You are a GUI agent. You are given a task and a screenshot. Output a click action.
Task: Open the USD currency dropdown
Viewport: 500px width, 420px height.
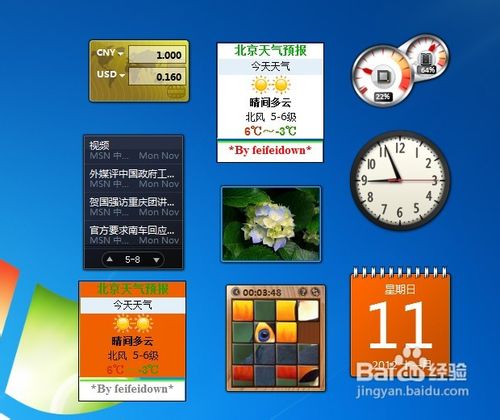click(110, 74)
